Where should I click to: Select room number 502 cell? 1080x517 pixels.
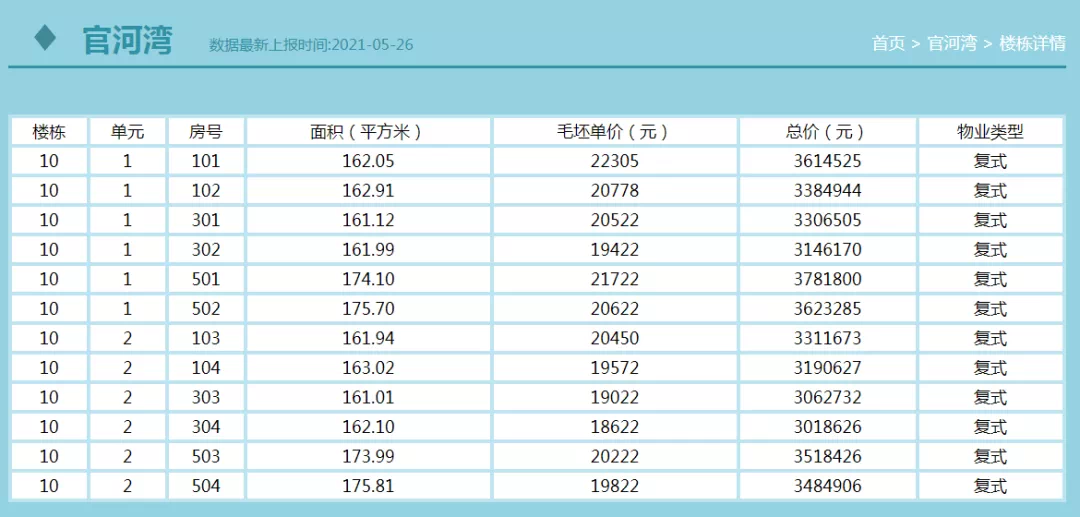[x=206, y=308]
